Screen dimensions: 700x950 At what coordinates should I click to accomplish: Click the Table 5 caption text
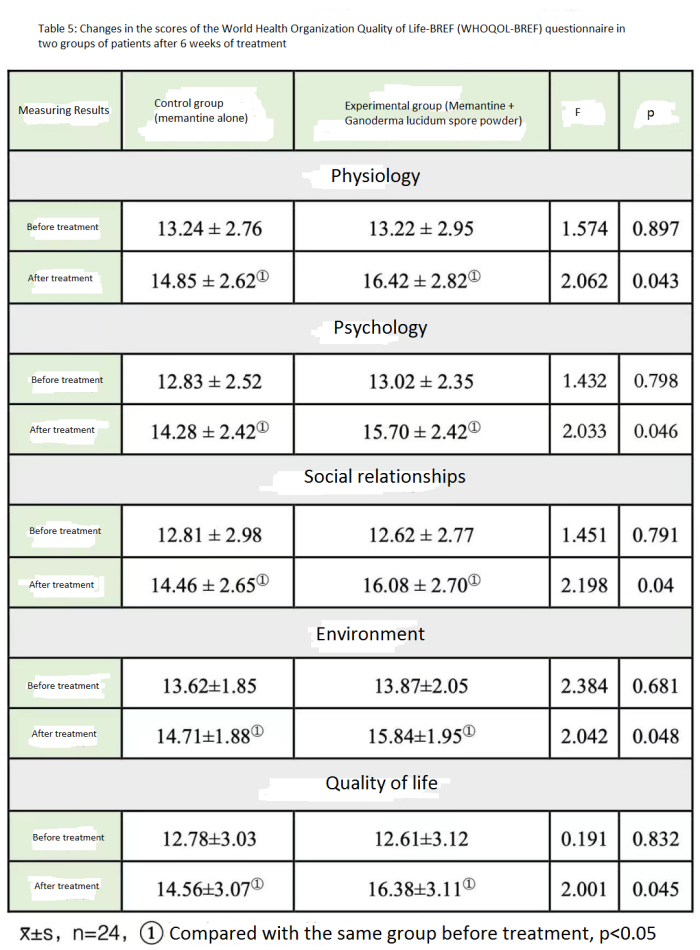(320, 36)
